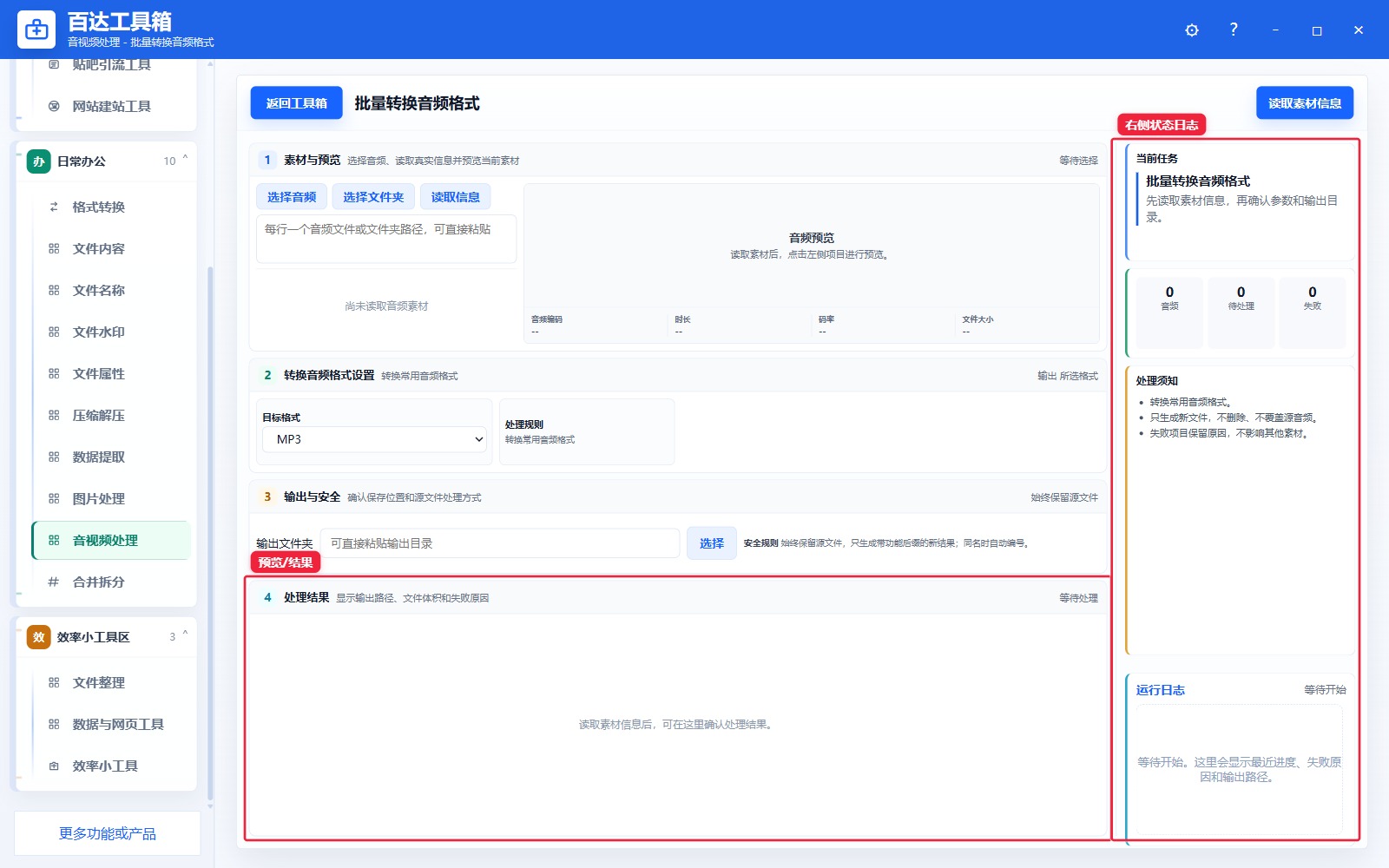Click grid icon next to 文件水印
Viewport: 1389px width, 868px height.
54,332
